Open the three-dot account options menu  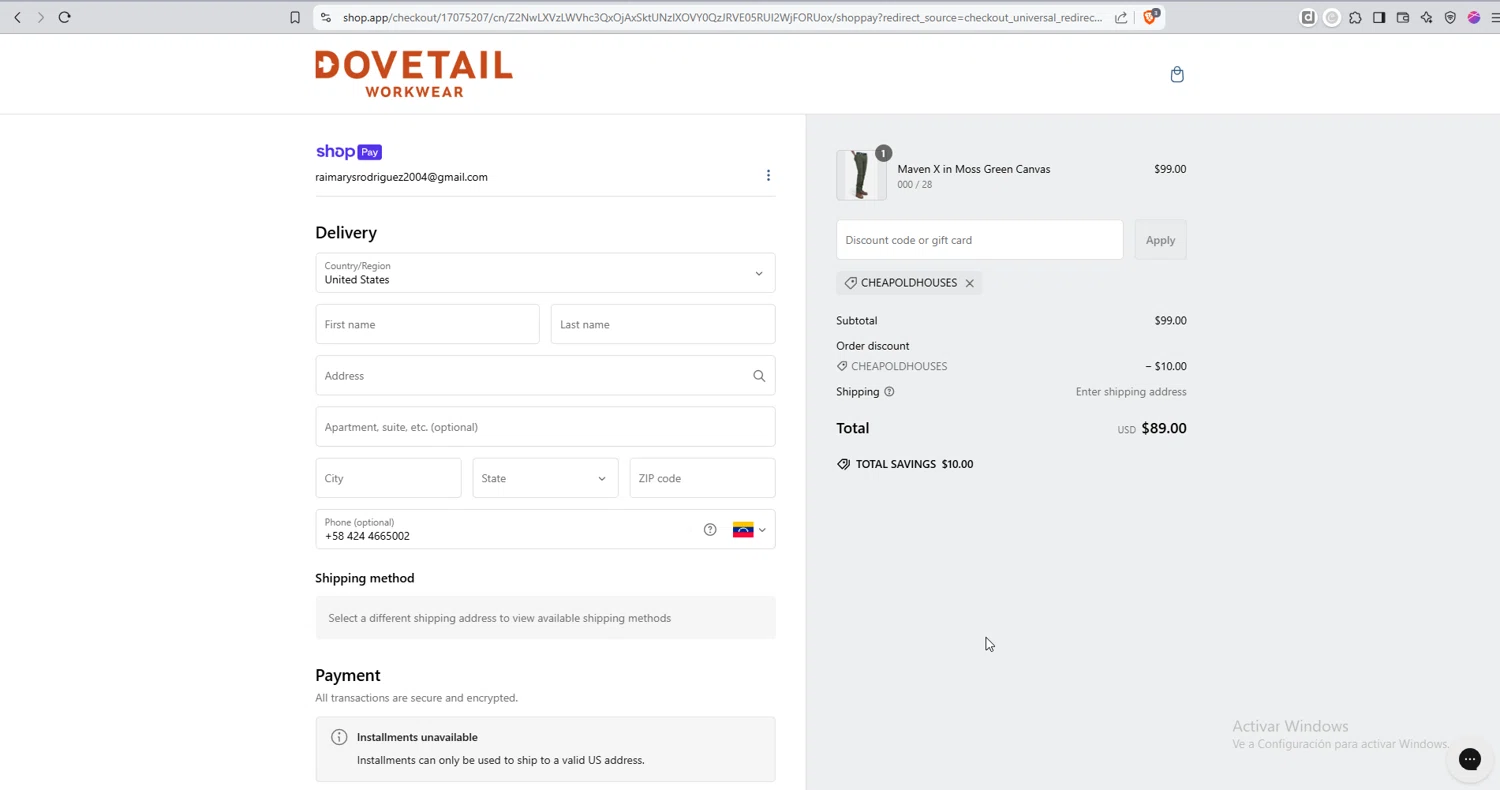point(768,176)
